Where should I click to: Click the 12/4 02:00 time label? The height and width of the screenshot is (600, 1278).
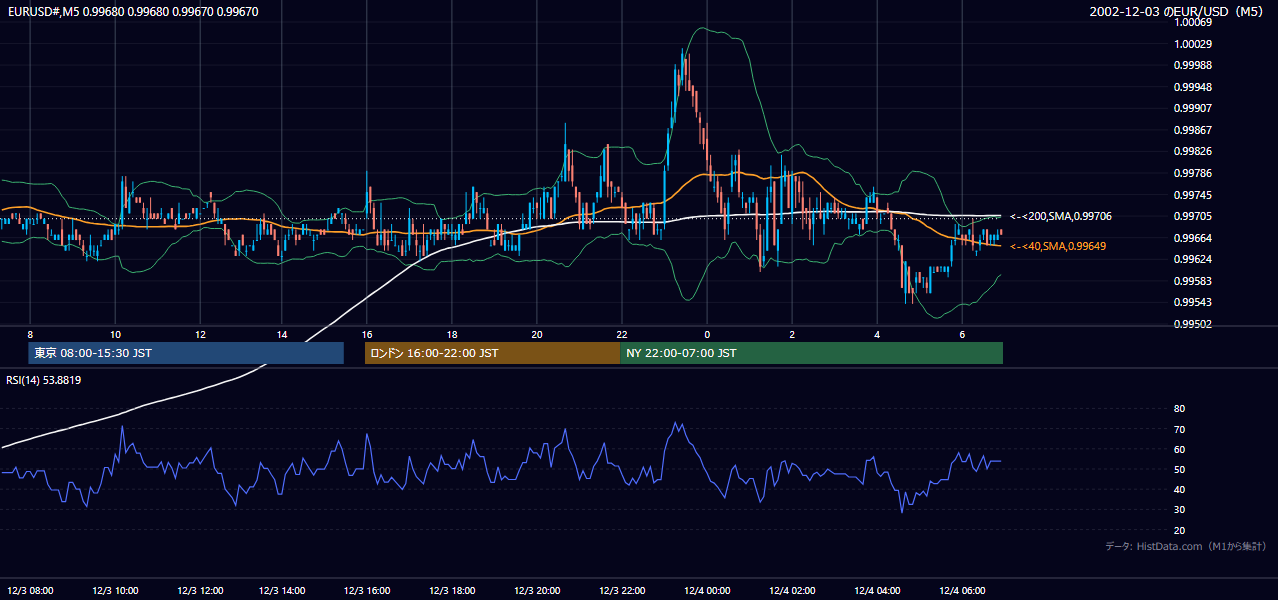(792, 590)
